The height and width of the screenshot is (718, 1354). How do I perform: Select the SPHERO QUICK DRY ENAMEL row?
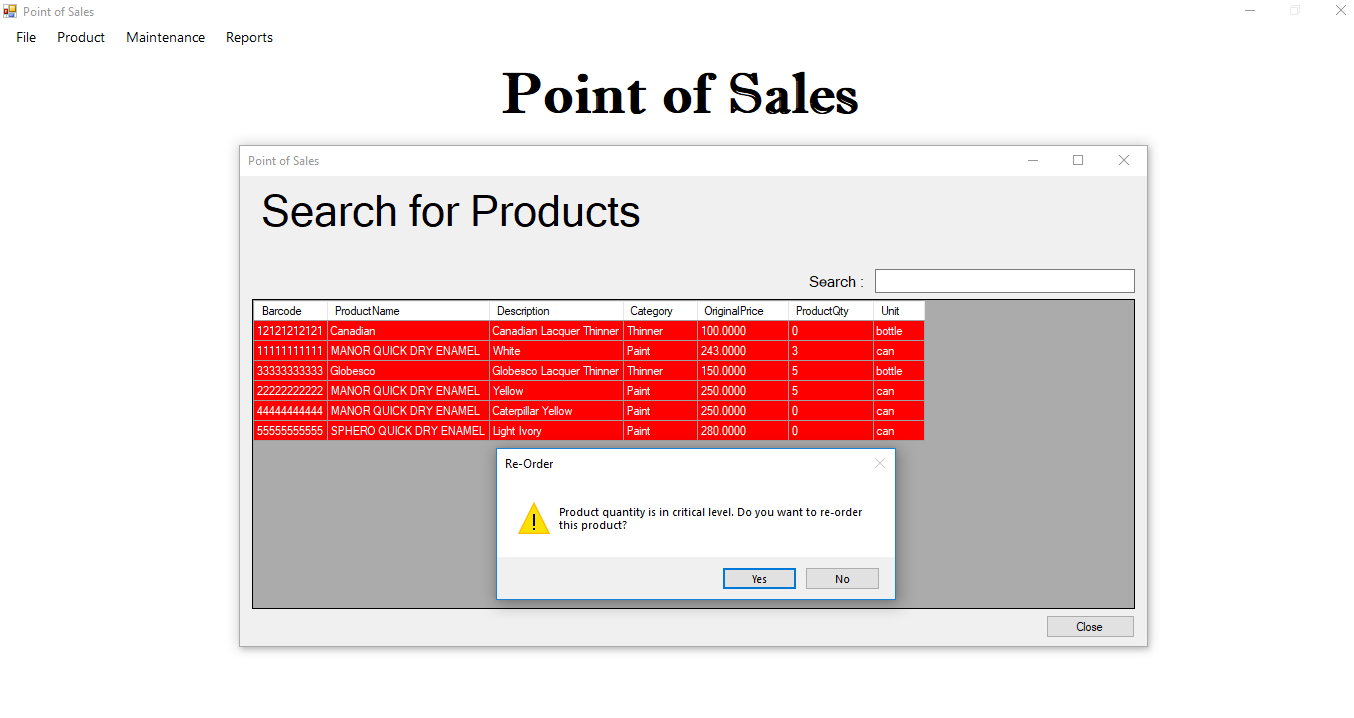(x=407, y=431)
